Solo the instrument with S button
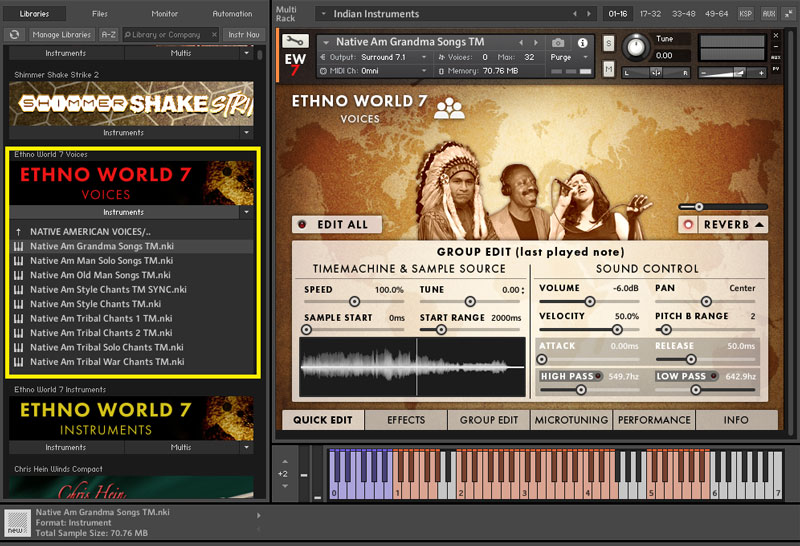The width and height of the screenshot is (800, 546). [x=609, y=43]
